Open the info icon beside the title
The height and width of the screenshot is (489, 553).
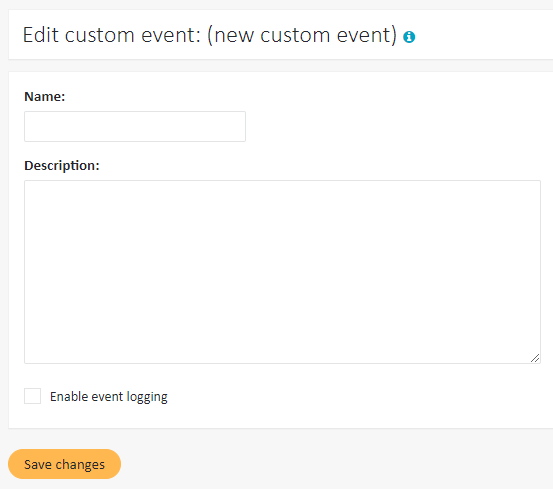pos(409,37)
